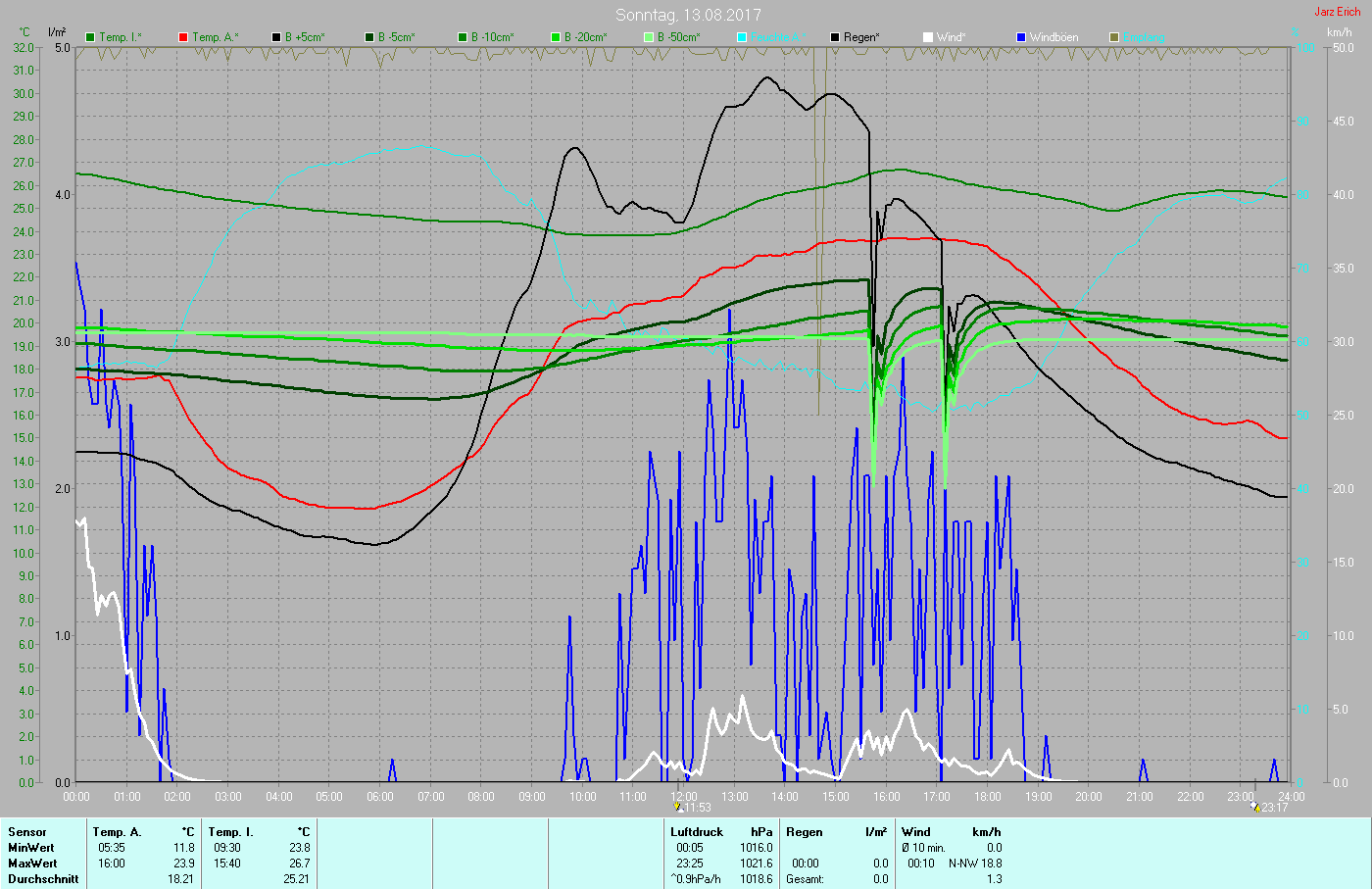Toggle the B -20cm legend label
Image resolution: width=1372 pixels, height=889 pixels.
point(585,37)
